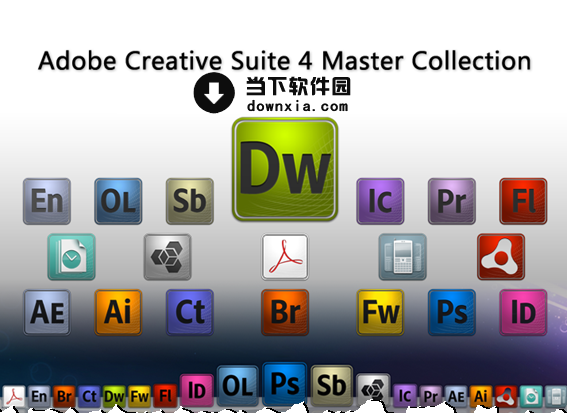Click Flash Fl icon in the dock

[165, 396]
